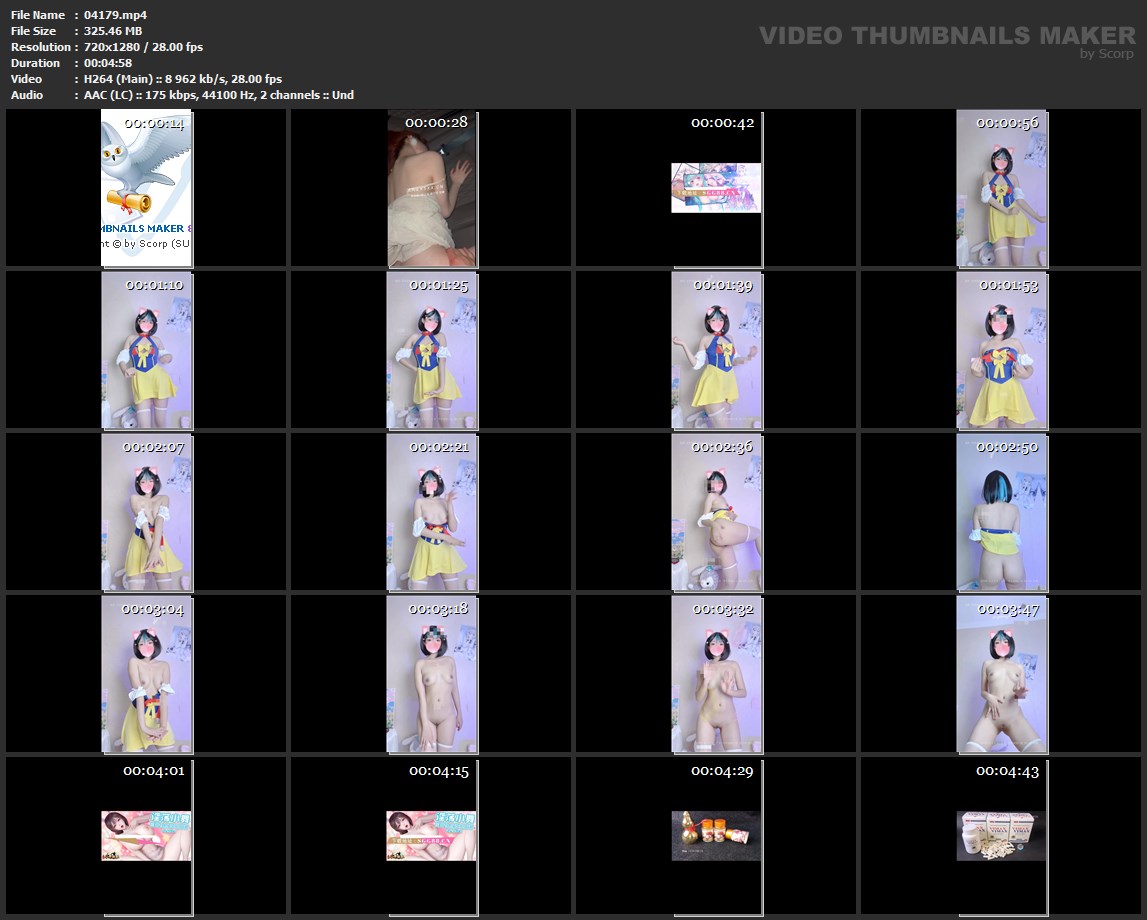Click the 00:02:50 timestamp label
Image resolution: width=1147 pixels, height=920 pixels.
pyautogui.click(x=1007, y=447)
